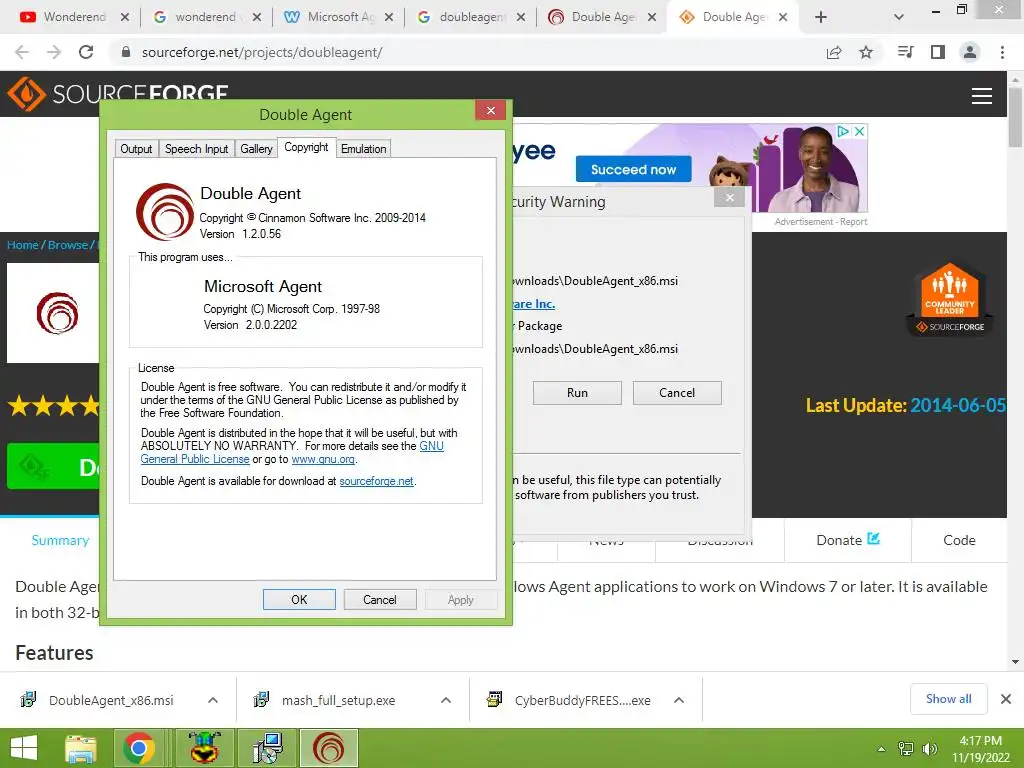Close the downloads bar
Image resolution: width=1024 pixels, height=768 pixels.
(x=1006, y=699)
